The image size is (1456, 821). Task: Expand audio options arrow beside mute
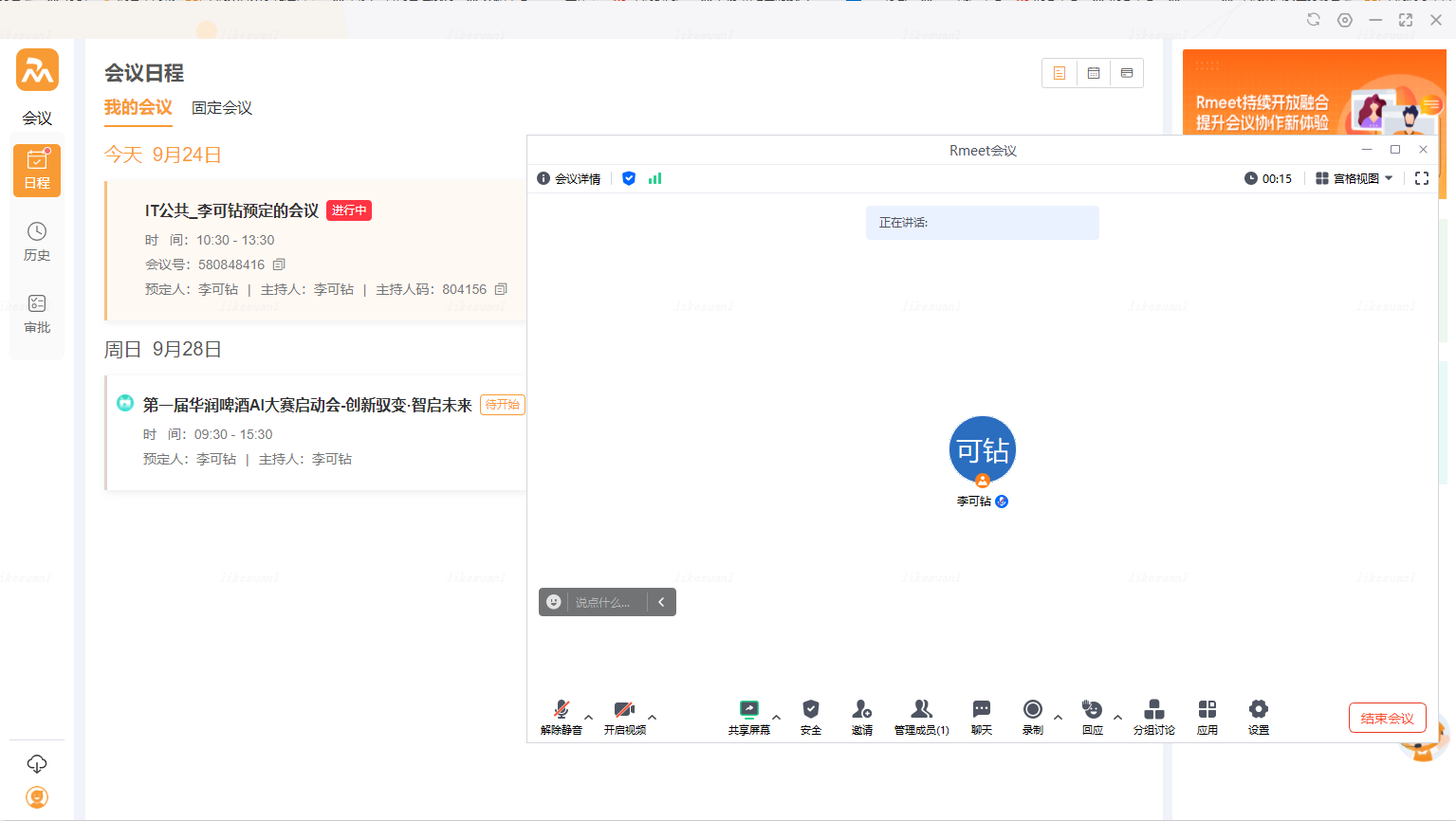tap(589, 717)
